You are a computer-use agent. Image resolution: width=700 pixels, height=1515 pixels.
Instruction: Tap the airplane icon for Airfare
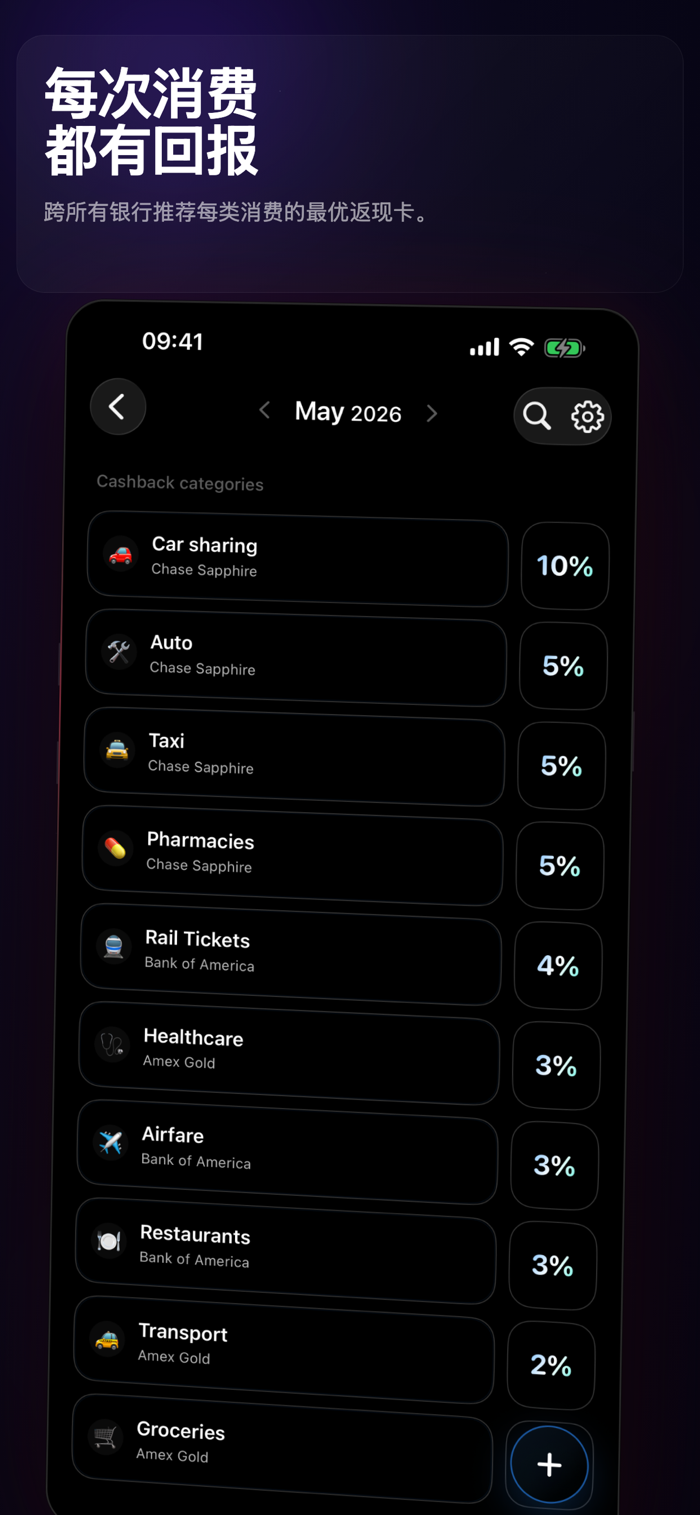[x=110, y=1143]
